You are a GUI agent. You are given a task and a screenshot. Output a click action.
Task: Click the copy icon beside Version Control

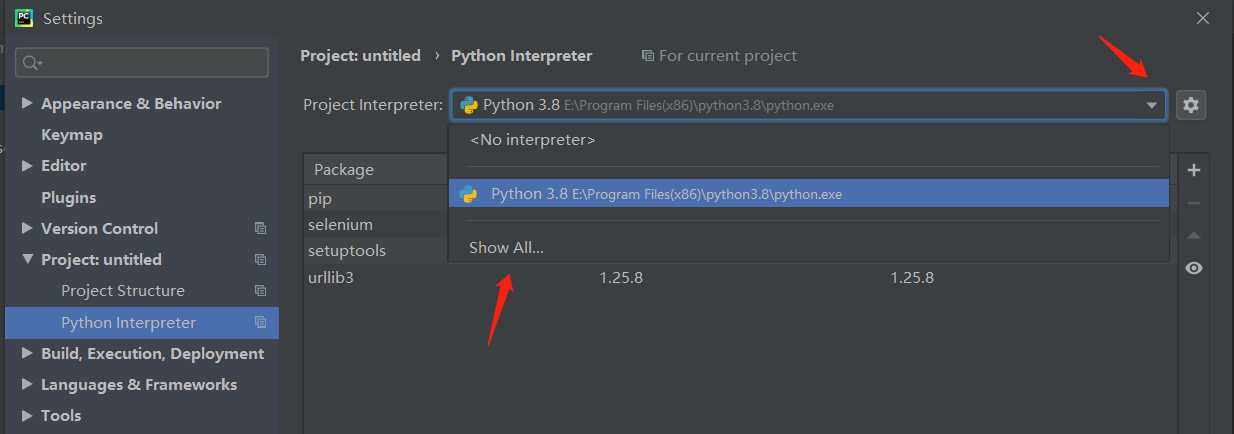(260, 228)
